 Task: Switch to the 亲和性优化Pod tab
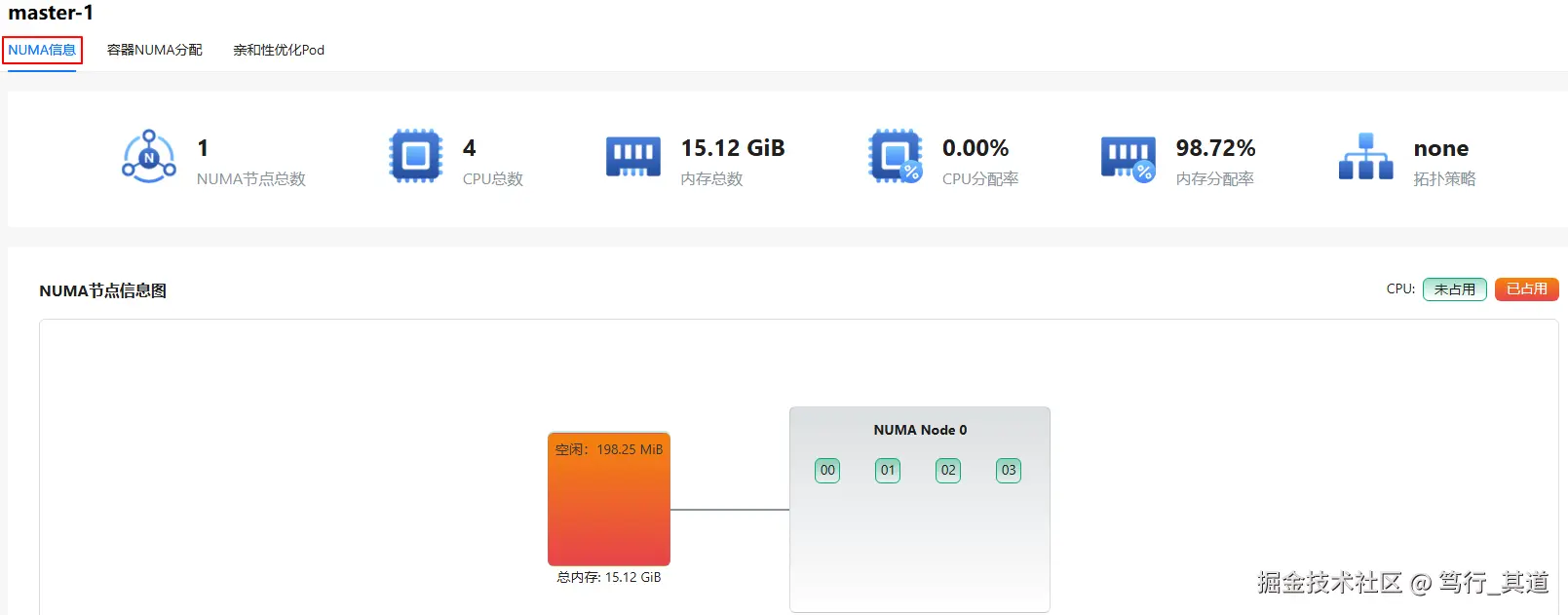pos(279,50)
